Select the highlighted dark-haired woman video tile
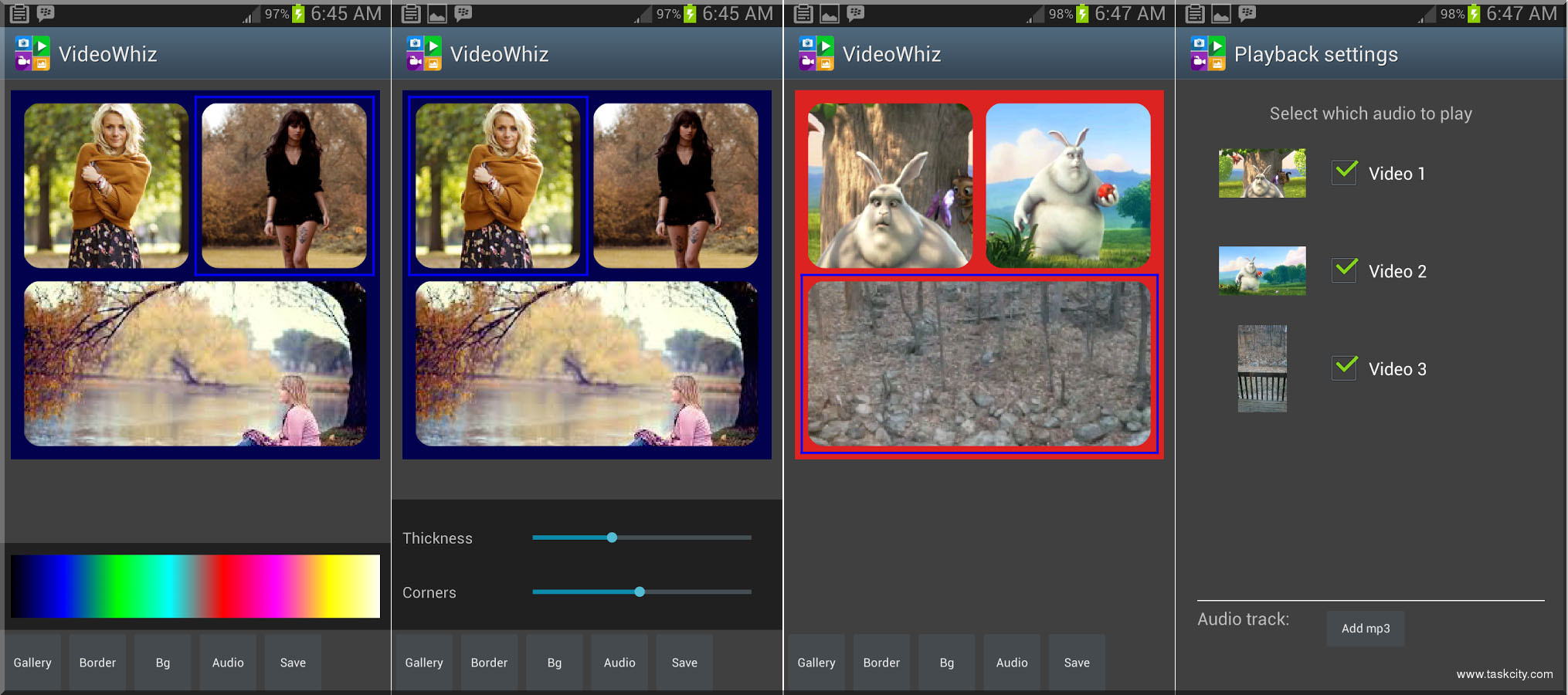1568x695 pixels. [x=284, y=184]
